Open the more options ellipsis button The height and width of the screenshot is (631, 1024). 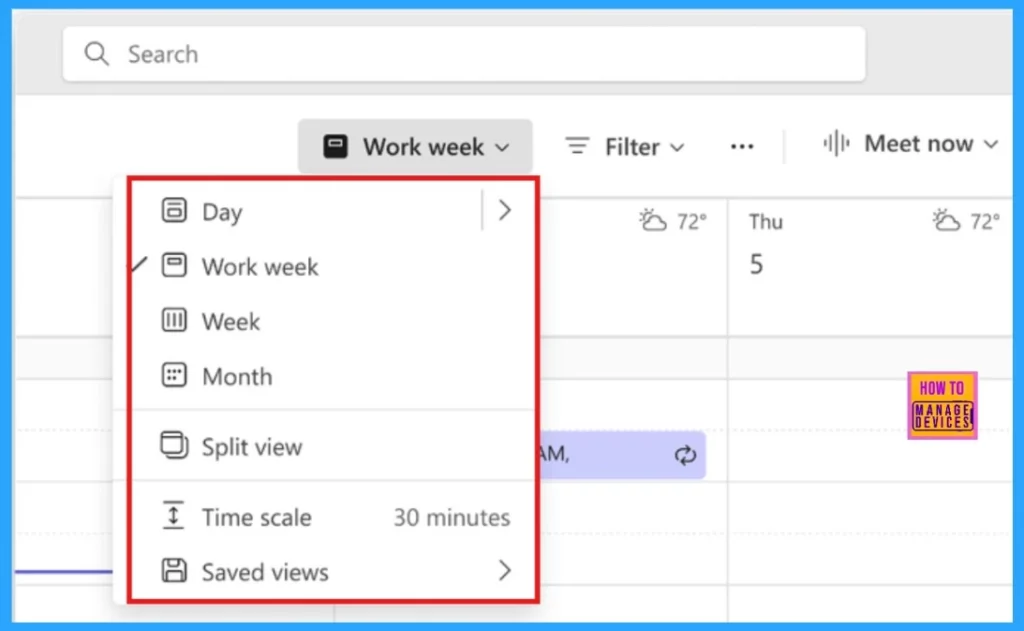tap(742, 146)
